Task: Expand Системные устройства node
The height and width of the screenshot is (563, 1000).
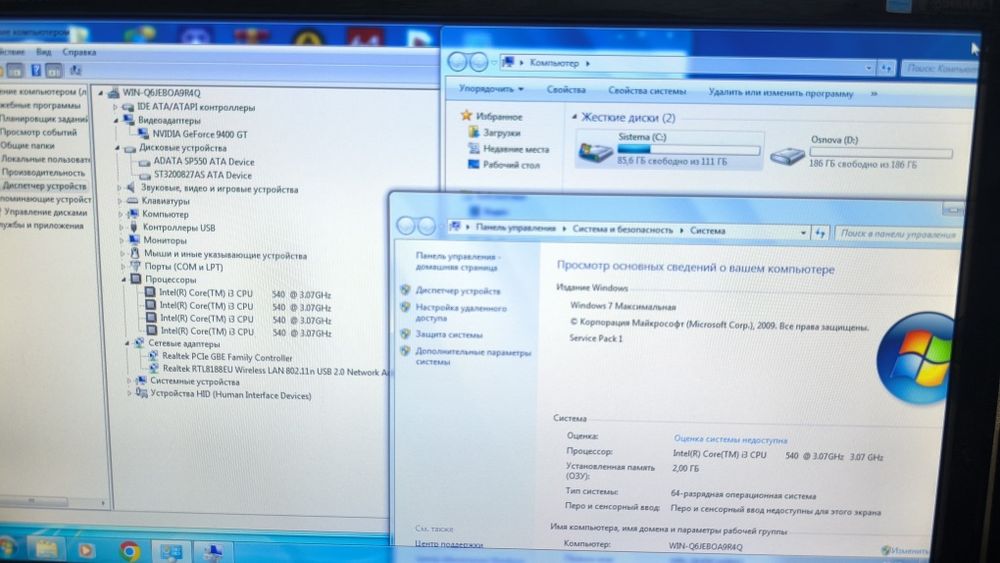Action: click(128, 381)
